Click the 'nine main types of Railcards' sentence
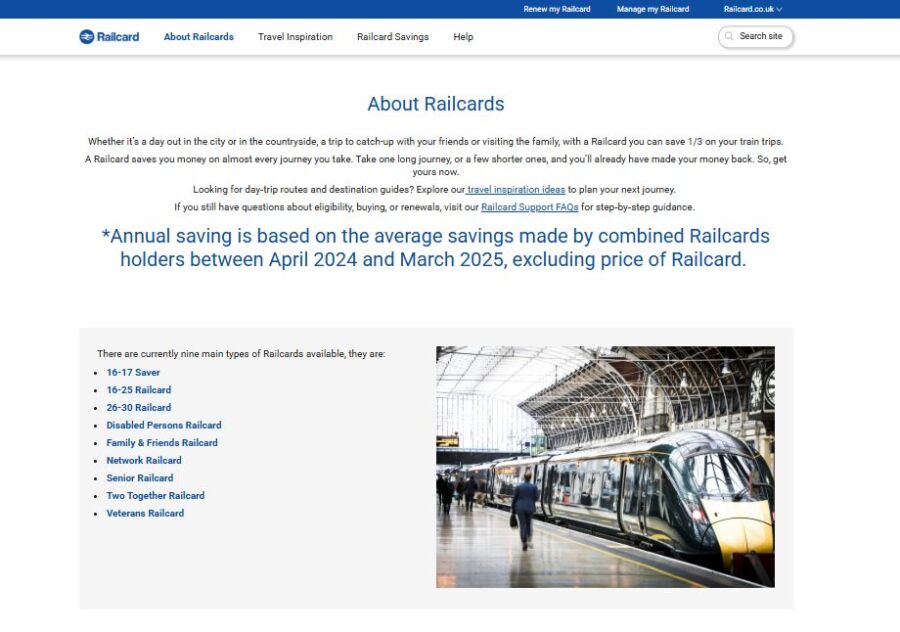 coord(241,354)
